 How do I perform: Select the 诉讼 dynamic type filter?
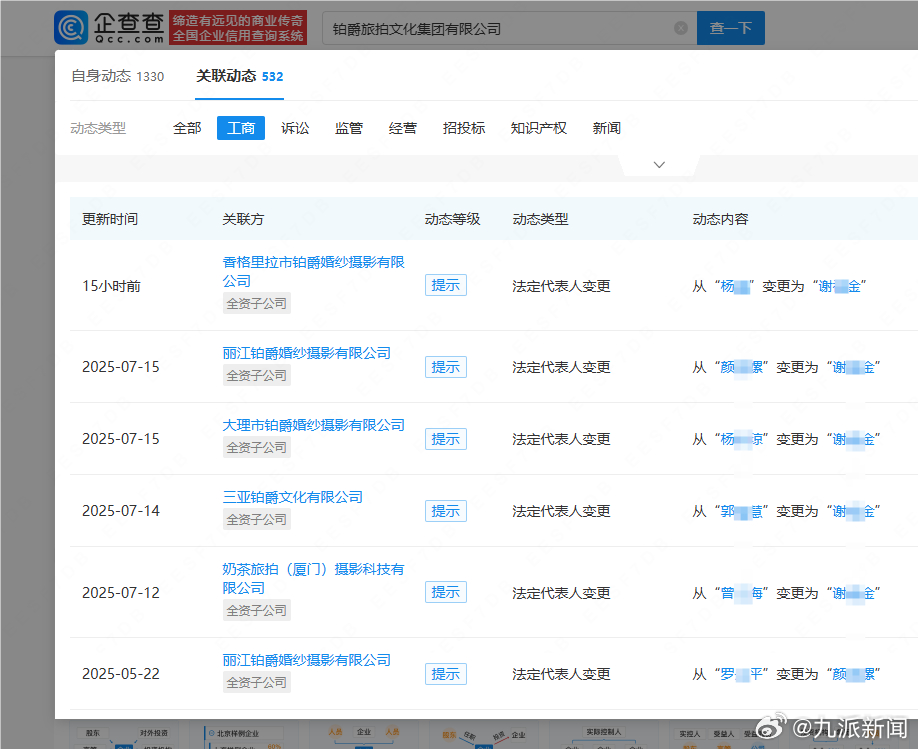point(295,128)
